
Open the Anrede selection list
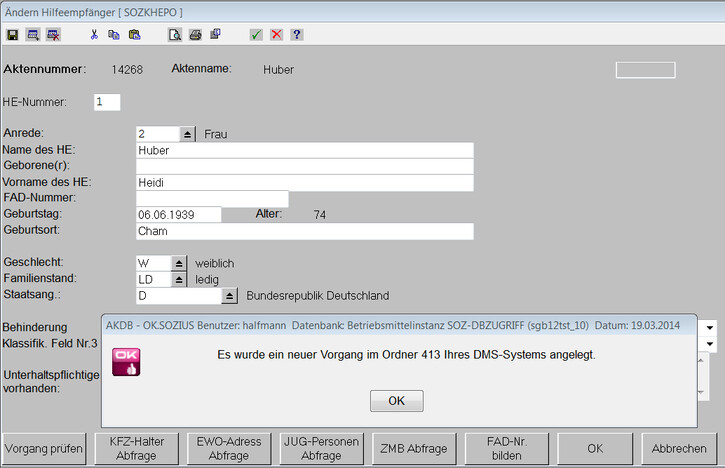coord(188,134)
